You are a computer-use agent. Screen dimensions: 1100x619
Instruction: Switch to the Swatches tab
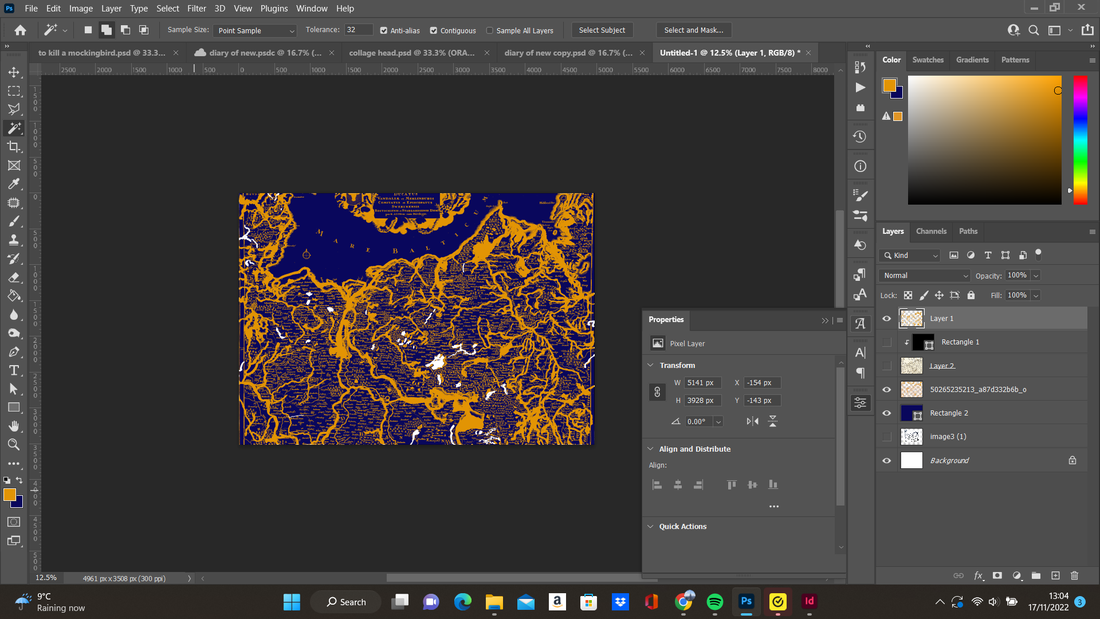(927, 60)
